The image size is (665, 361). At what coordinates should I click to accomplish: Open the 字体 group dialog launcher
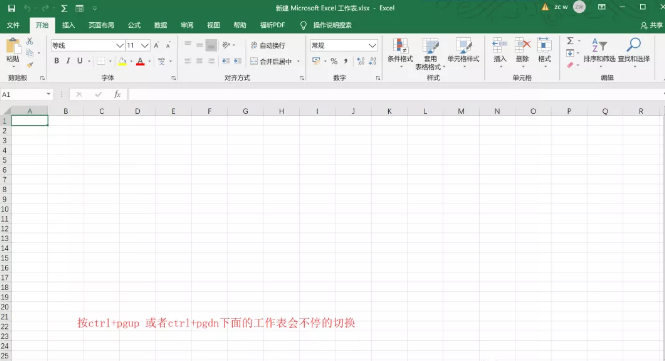pos(173,78)
